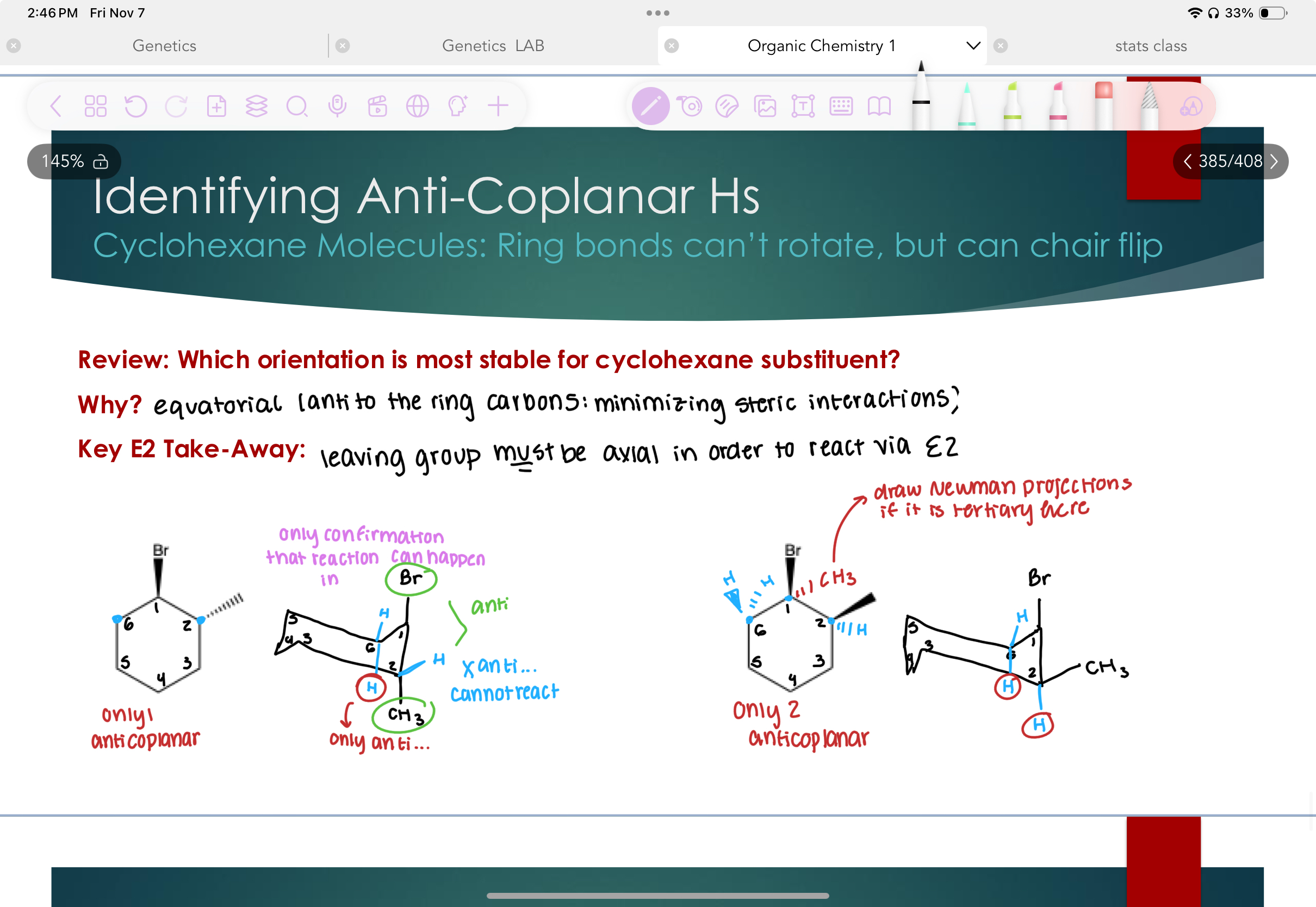Select the Undo tool in the toolbar
1316x907 pixels.
(136, 105)
